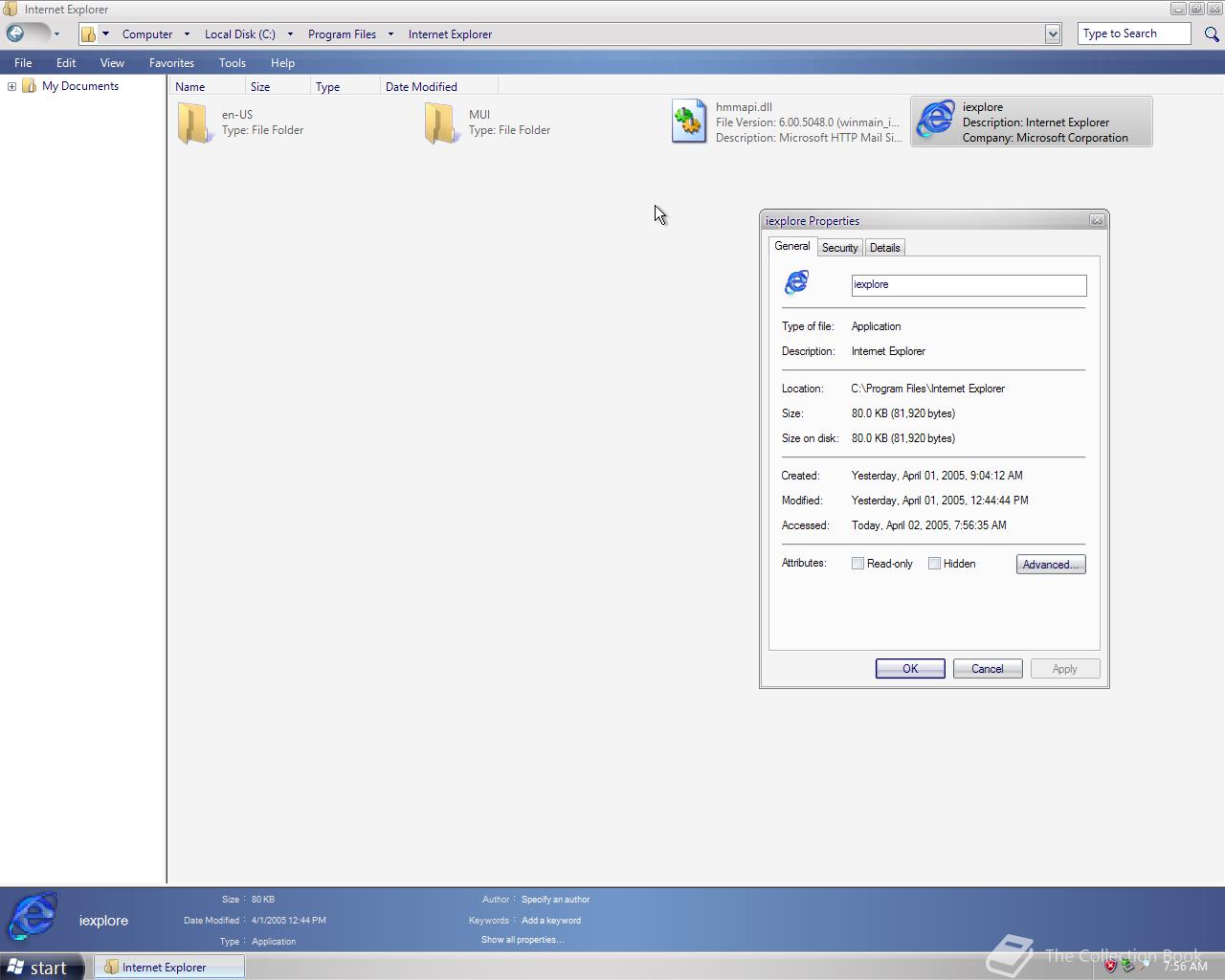Image resolution: width=1225 pixels, height=980 pixels.
Task: Select the MUI folder icon
Action: click(441, 123)
